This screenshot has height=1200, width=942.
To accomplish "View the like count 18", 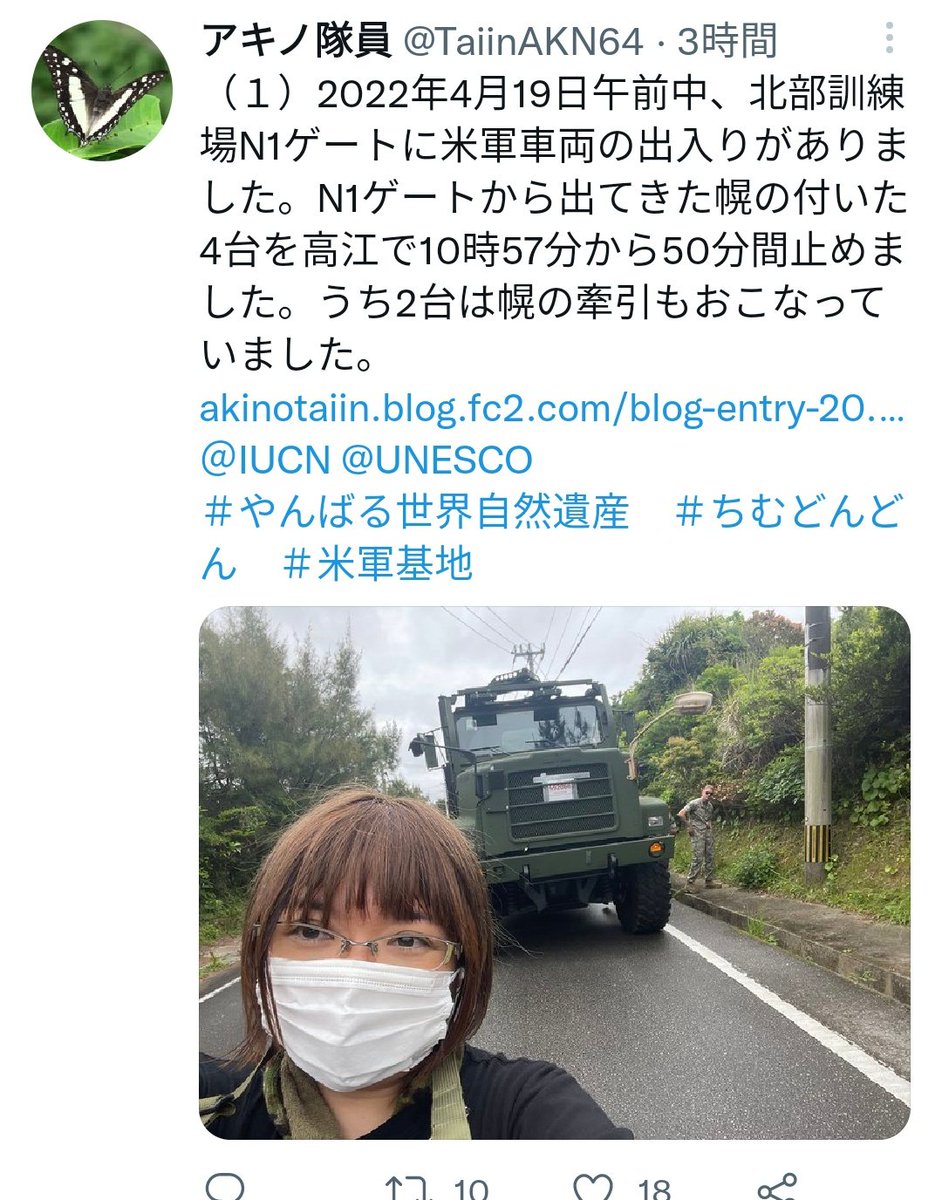I will point(654,1190).
